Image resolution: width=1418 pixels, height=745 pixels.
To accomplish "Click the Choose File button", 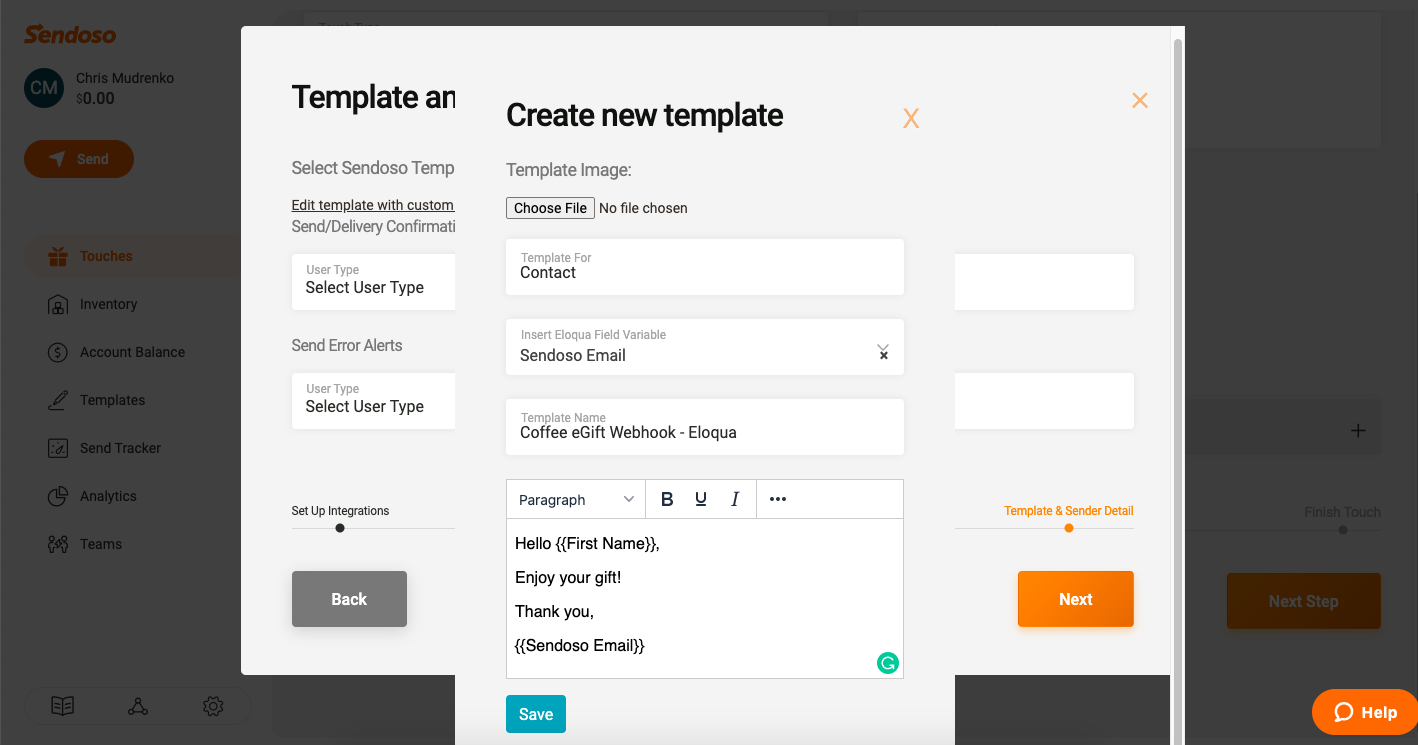I will pyautogui.click(x=550, y=208).
